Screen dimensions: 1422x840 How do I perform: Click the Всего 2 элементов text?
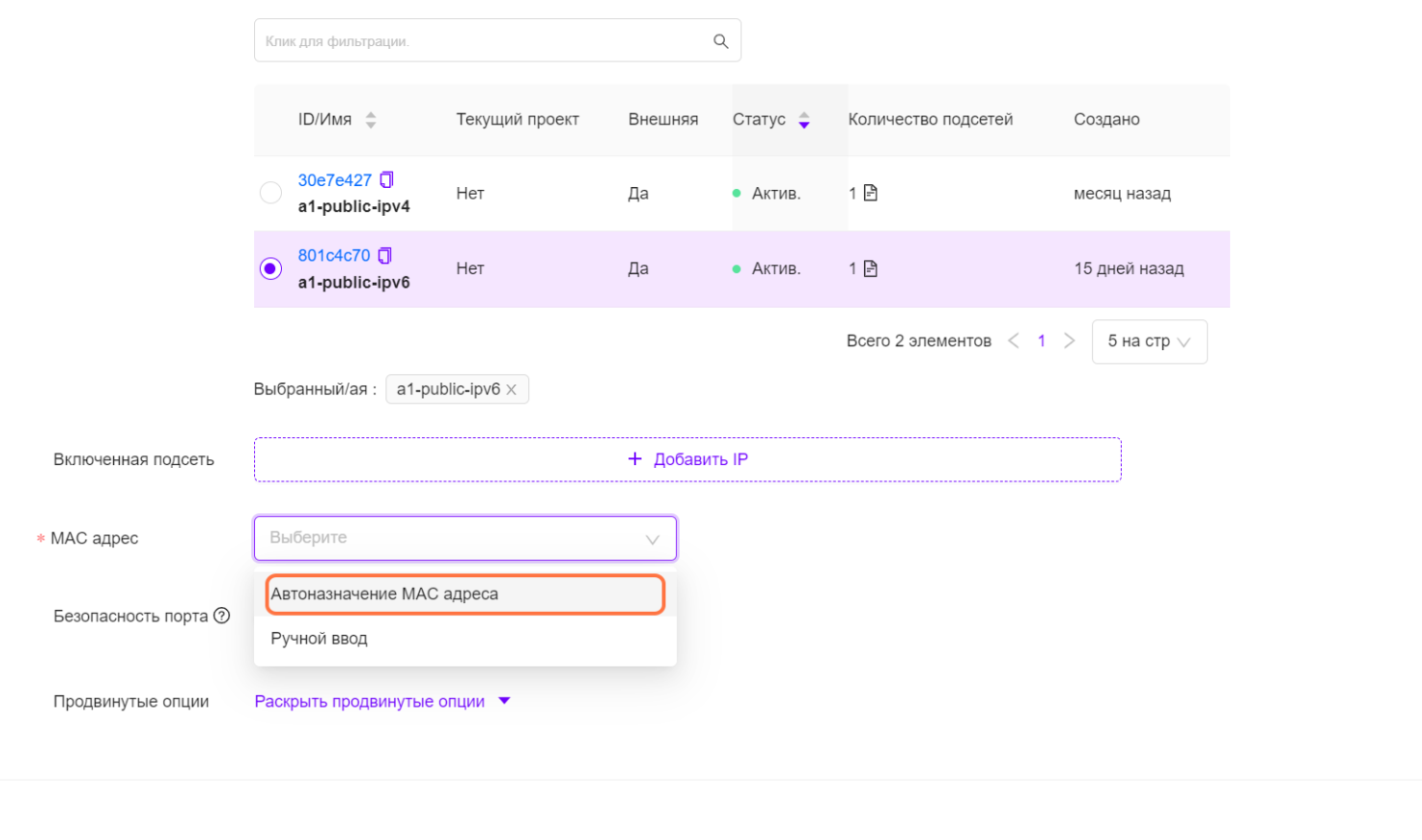(x=919, y=340)
